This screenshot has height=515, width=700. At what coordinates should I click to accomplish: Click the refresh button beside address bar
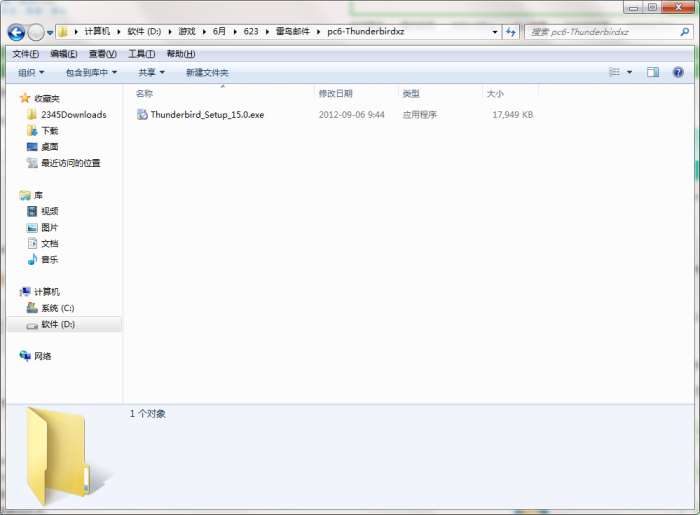click(511, 32)
